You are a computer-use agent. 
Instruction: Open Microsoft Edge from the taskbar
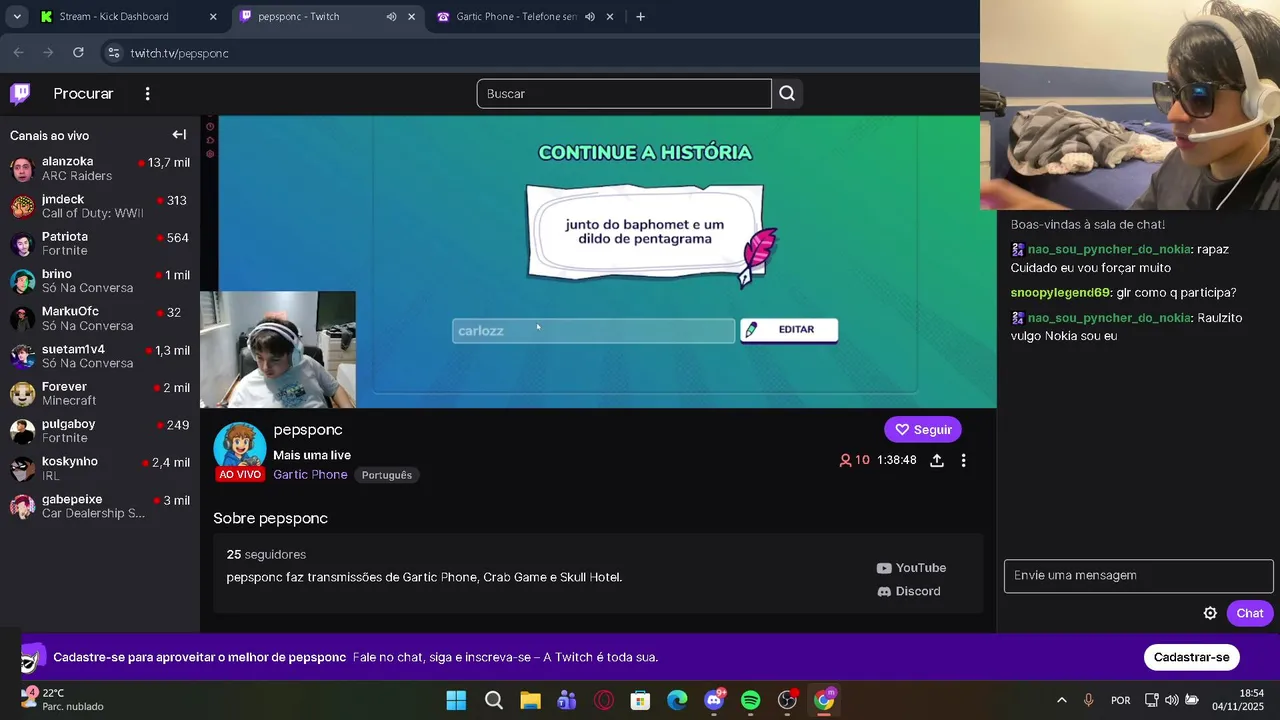[677, 700]
